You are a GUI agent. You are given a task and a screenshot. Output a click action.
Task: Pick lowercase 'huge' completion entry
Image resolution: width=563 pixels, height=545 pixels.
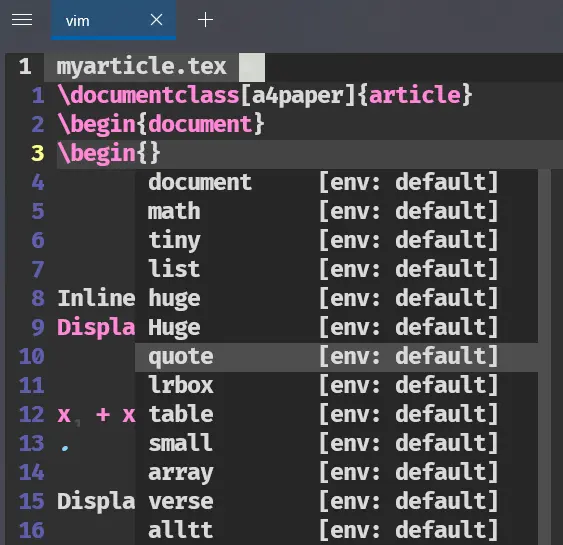tap(336, 299)
